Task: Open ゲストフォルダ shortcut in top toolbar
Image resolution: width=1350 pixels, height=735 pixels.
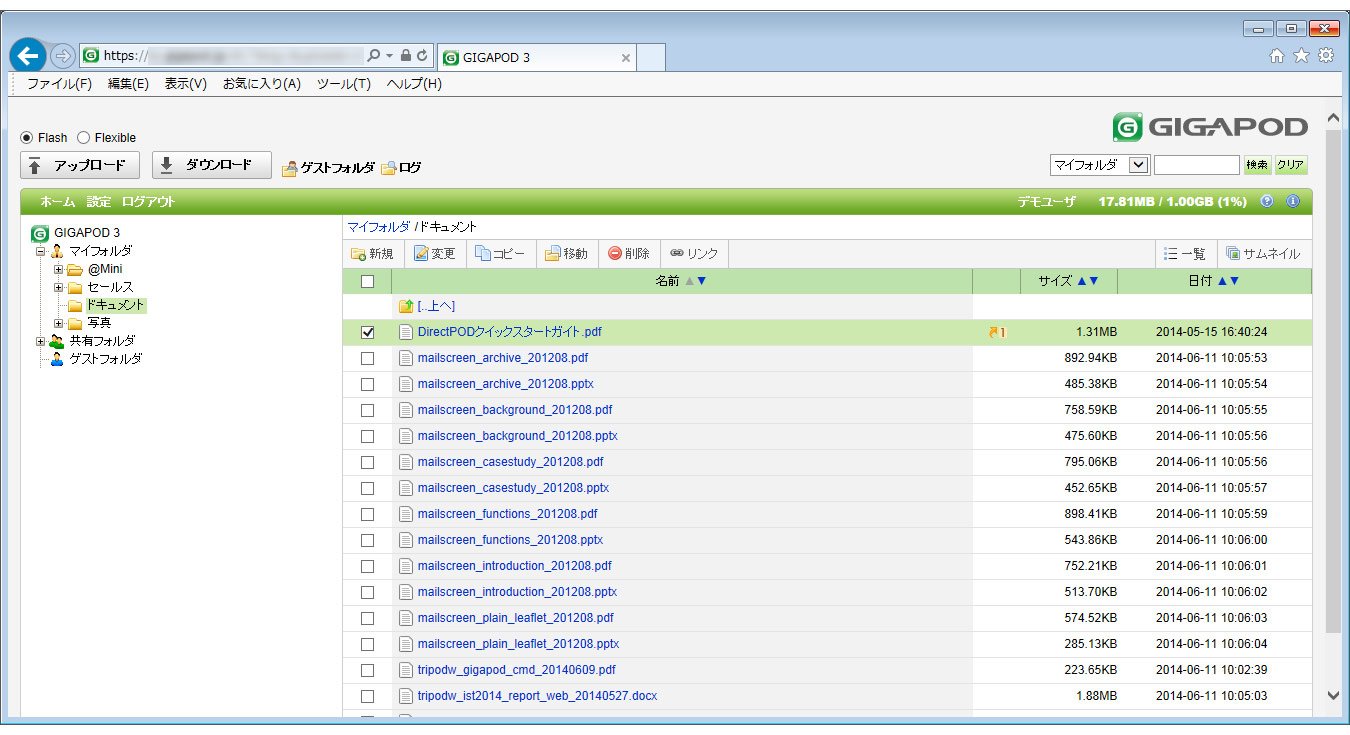Action: coord(328,168)
